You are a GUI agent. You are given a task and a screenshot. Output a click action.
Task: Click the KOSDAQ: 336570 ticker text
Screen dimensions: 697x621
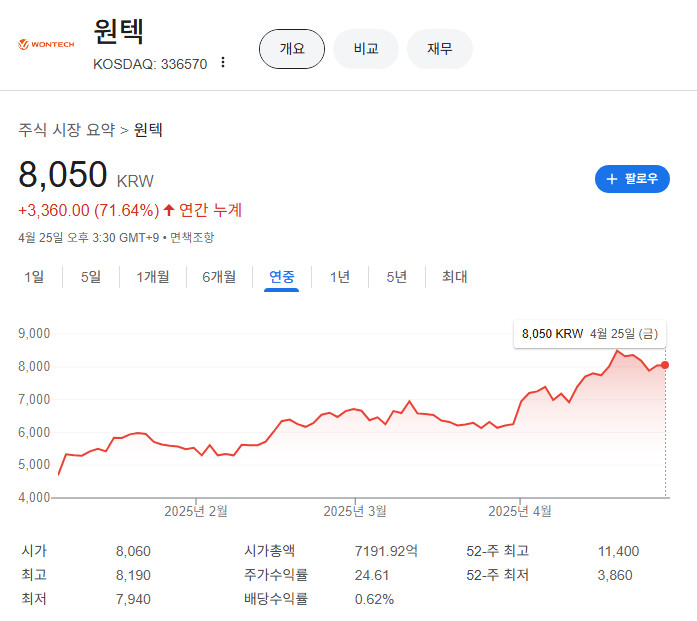pos(150,64)
